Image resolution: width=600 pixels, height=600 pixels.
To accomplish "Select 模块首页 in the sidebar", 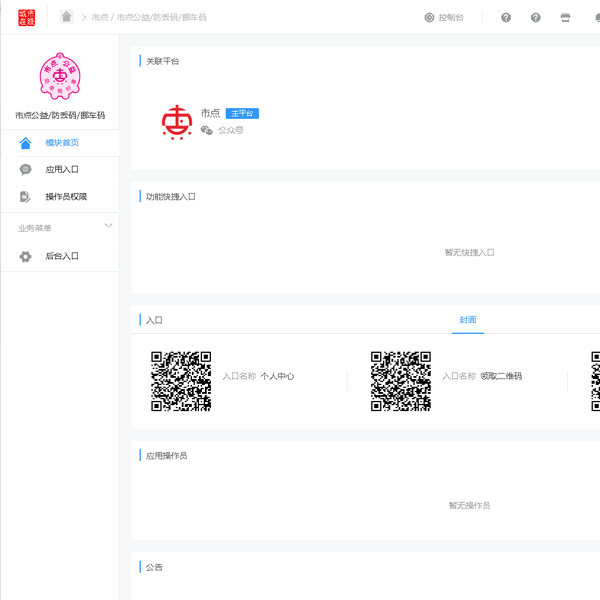I will [60, 143].
